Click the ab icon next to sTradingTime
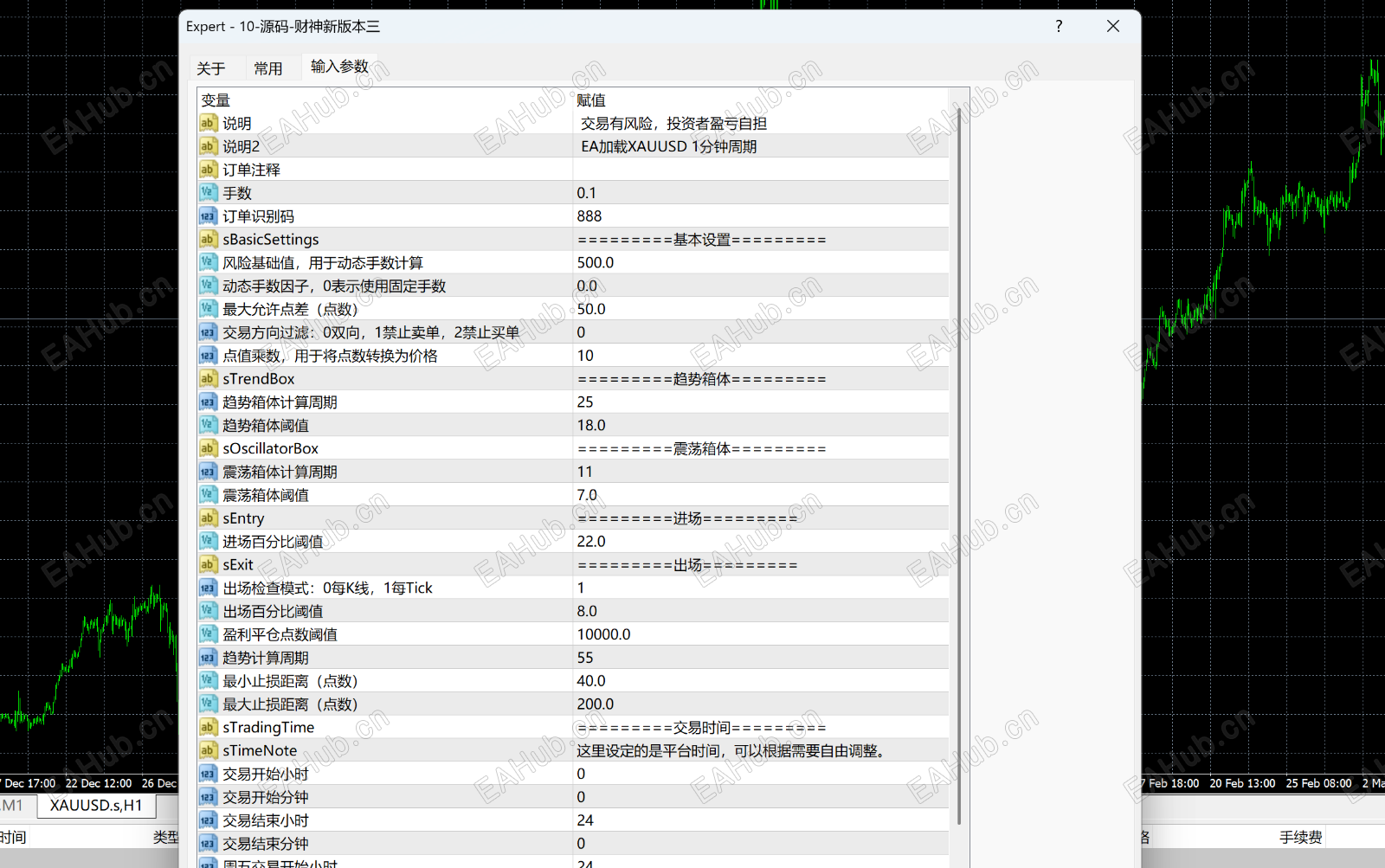 pyautogui.click(x=208, y=727)
